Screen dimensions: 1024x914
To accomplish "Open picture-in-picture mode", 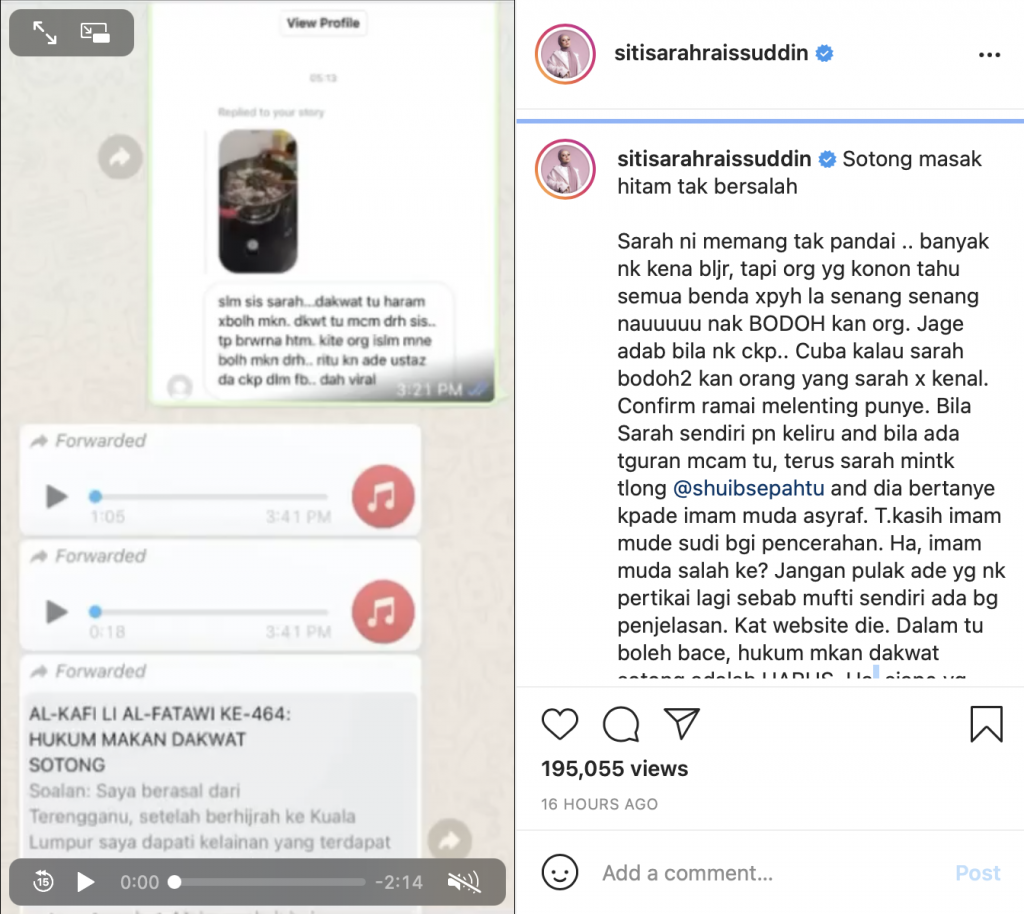I will (95, 33).
